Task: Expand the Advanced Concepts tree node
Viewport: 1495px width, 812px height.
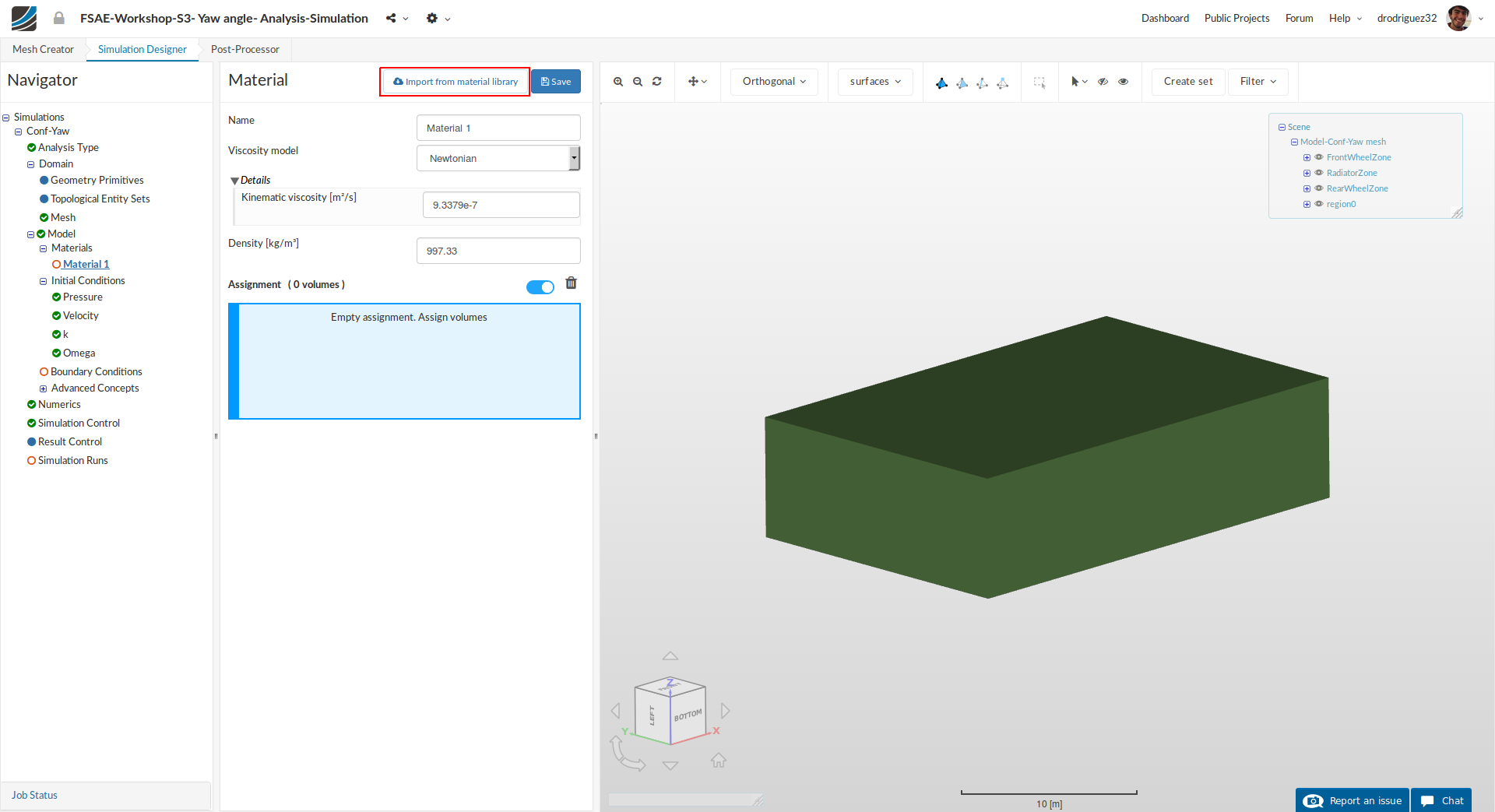Action: pyautogui.click(x=44, y=388)
